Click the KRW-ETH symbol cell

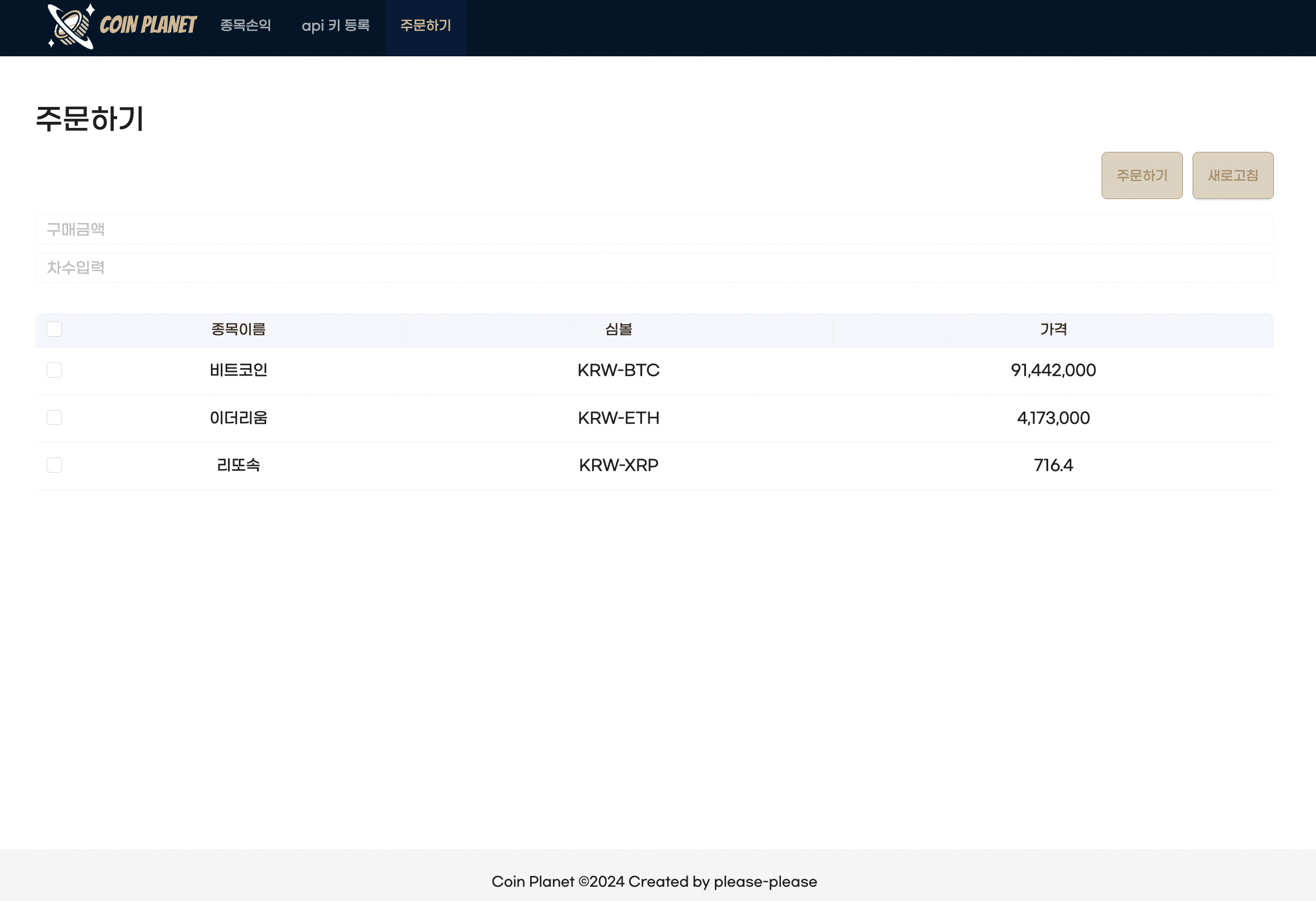[x=618, y=418]
